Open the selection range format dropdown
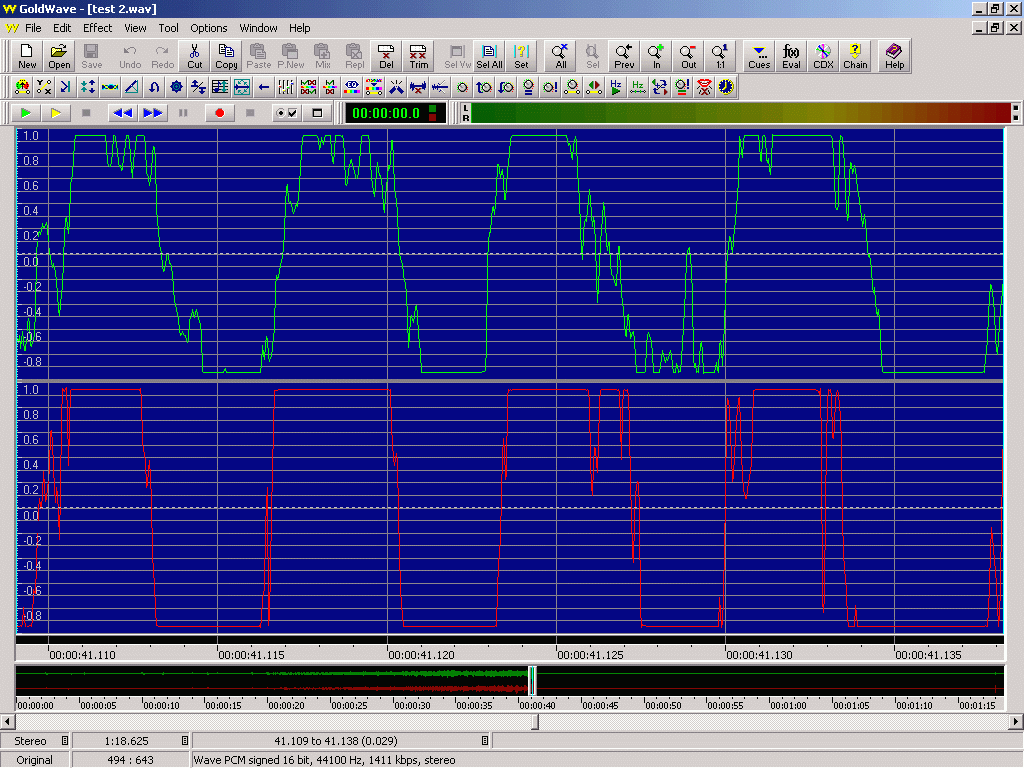The image size is (1024, 768). point(485,741)
